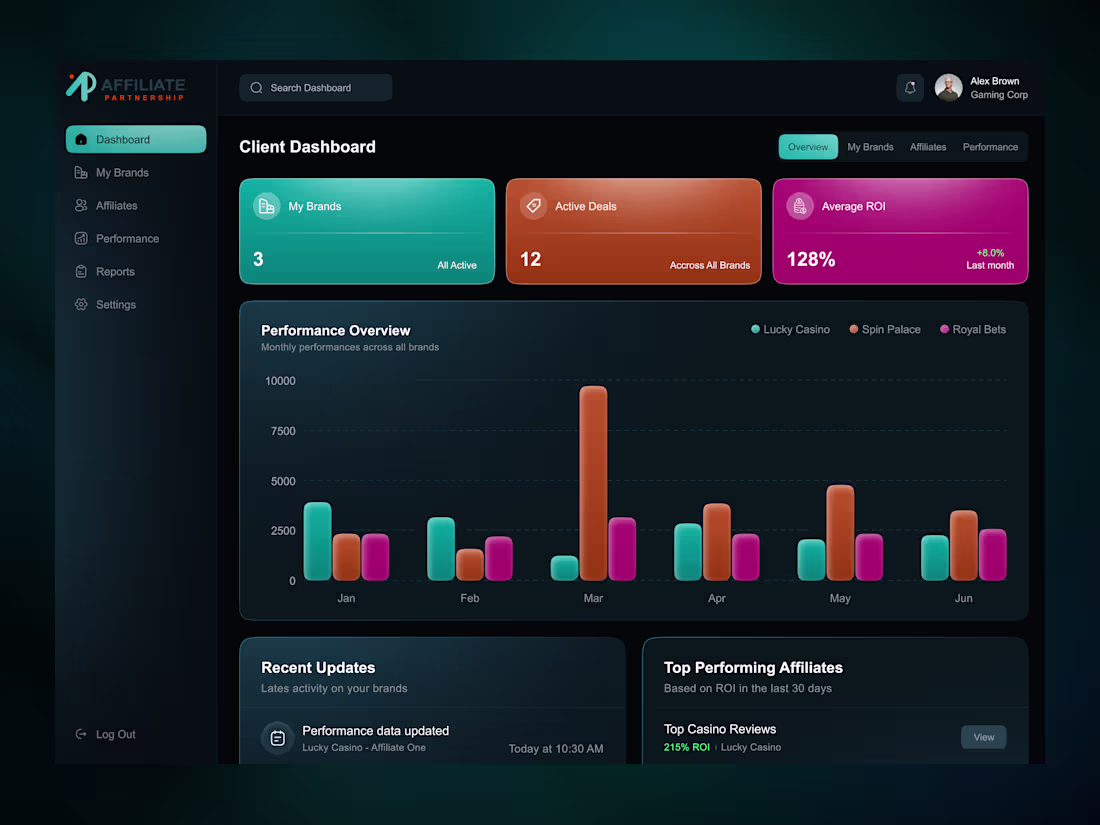This screenshot has width=1100, height=825.
Task: Click the Settings gear icon
Action: [81, 304]
